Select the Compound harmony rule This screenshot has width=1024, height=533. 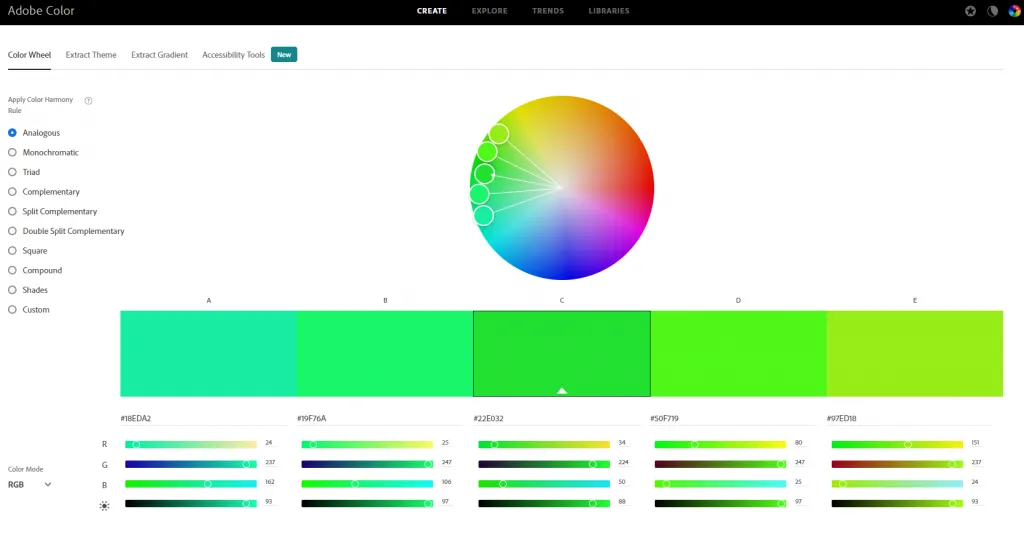pos(35,270)
